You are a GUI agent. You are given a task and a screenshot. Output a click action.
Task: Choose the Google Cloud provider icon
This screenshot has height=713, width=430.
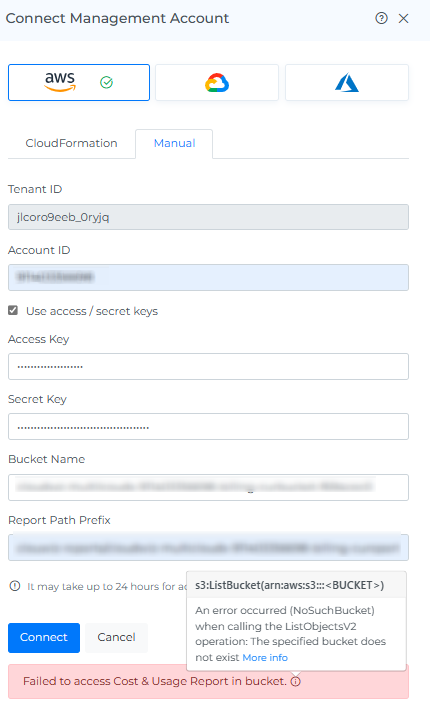(217, 82)
